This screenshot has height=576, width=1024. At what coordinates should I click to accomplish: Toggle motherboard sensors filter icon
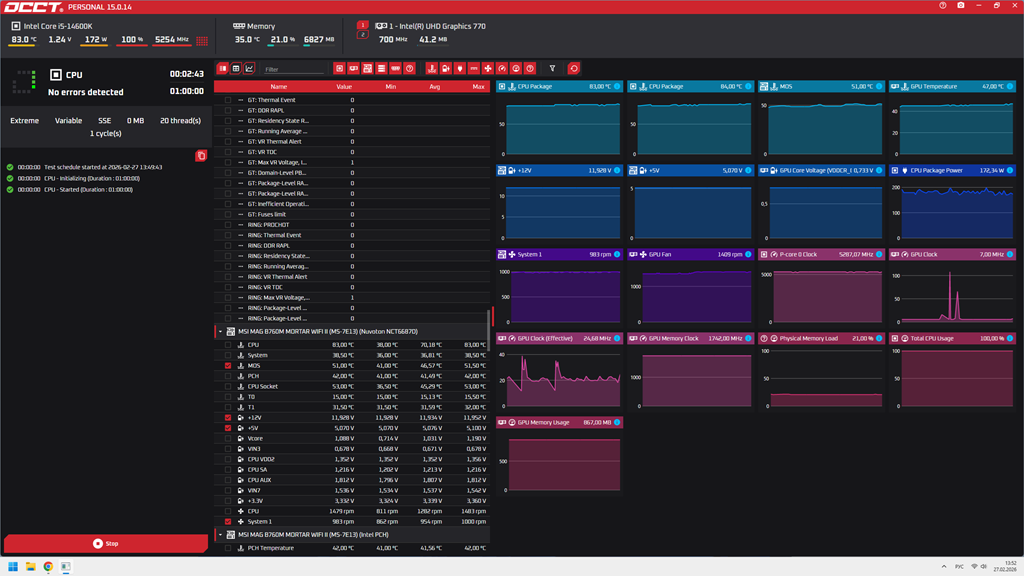(368, 69)
